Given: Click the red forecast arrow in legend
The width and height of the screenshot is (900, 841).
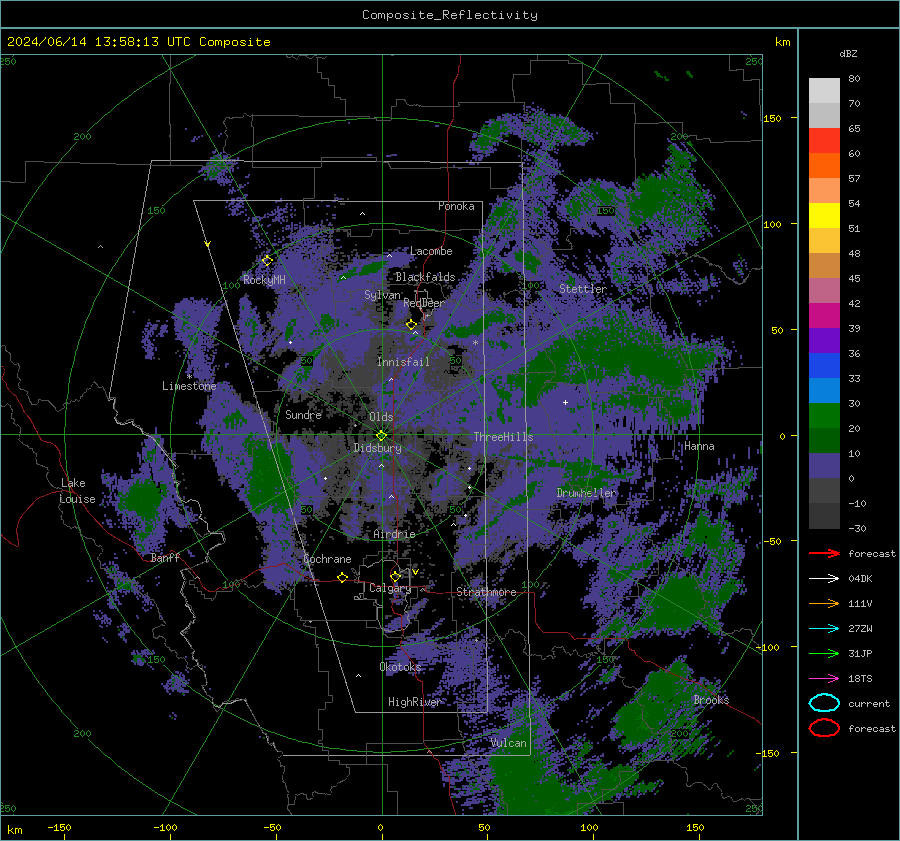Looking at the screenshot, I should (824, 553).
